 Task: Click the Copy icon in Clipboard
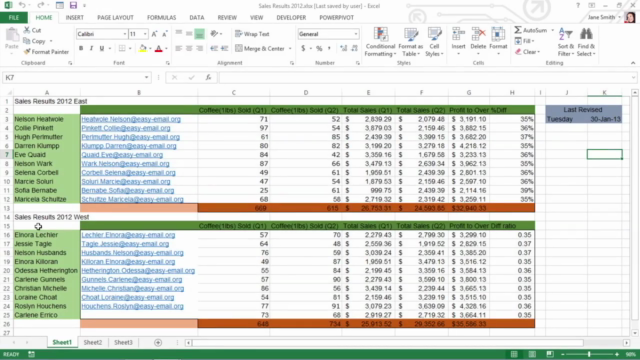pos(27,41)
